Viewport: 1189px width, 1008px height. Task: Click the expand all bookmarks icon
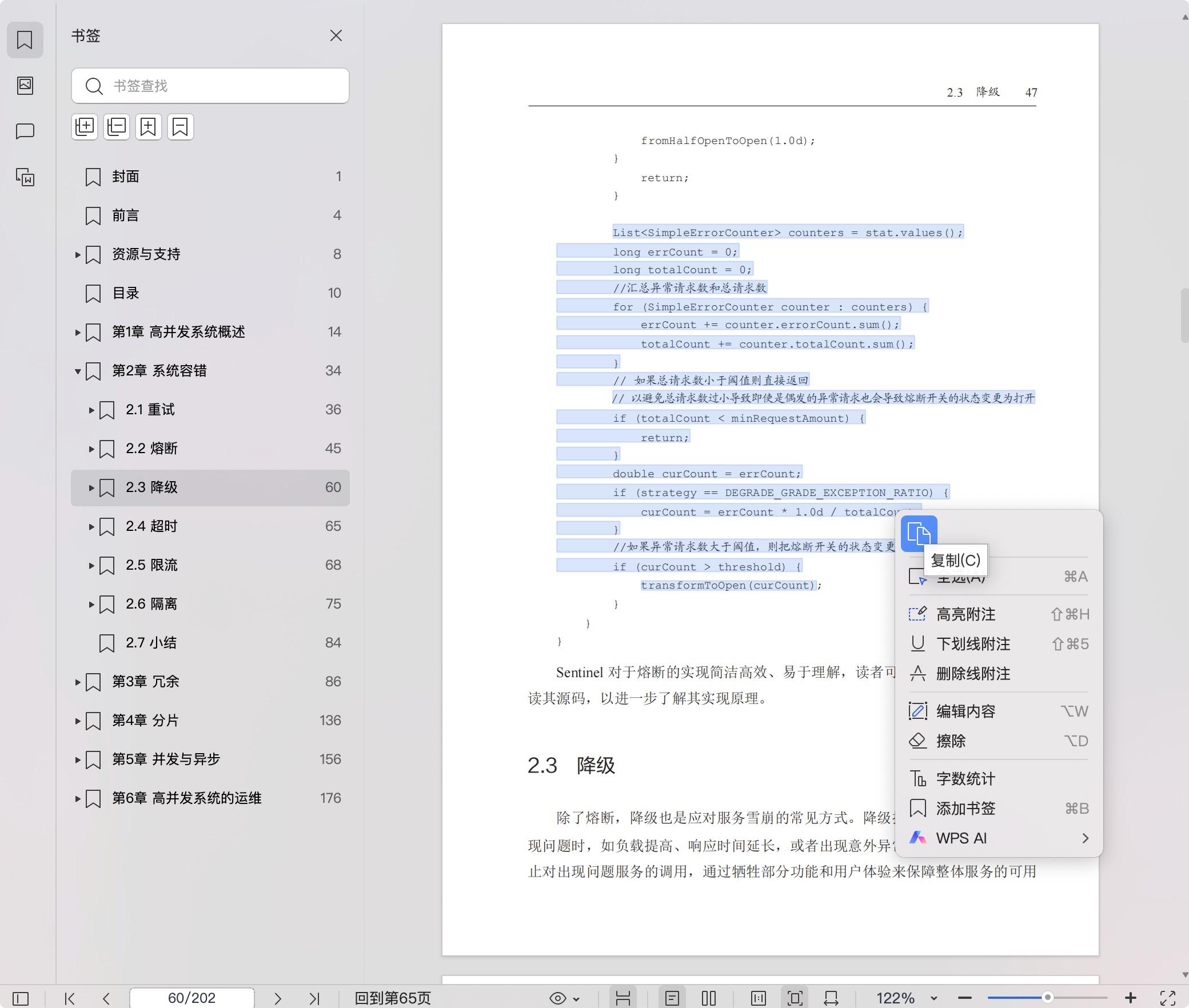click(x=85, y=127)
